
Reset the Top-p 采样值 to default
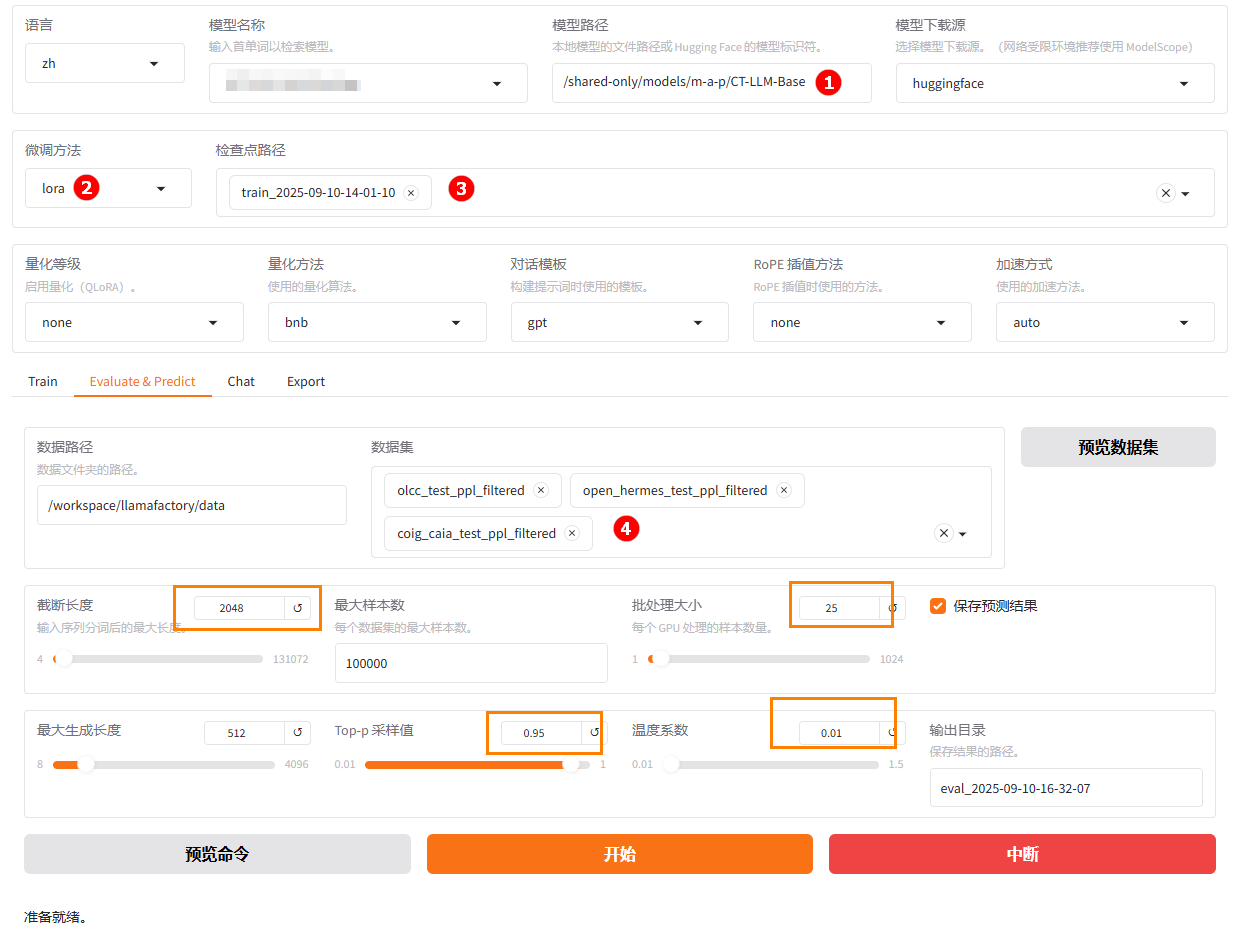click(594, 733)
